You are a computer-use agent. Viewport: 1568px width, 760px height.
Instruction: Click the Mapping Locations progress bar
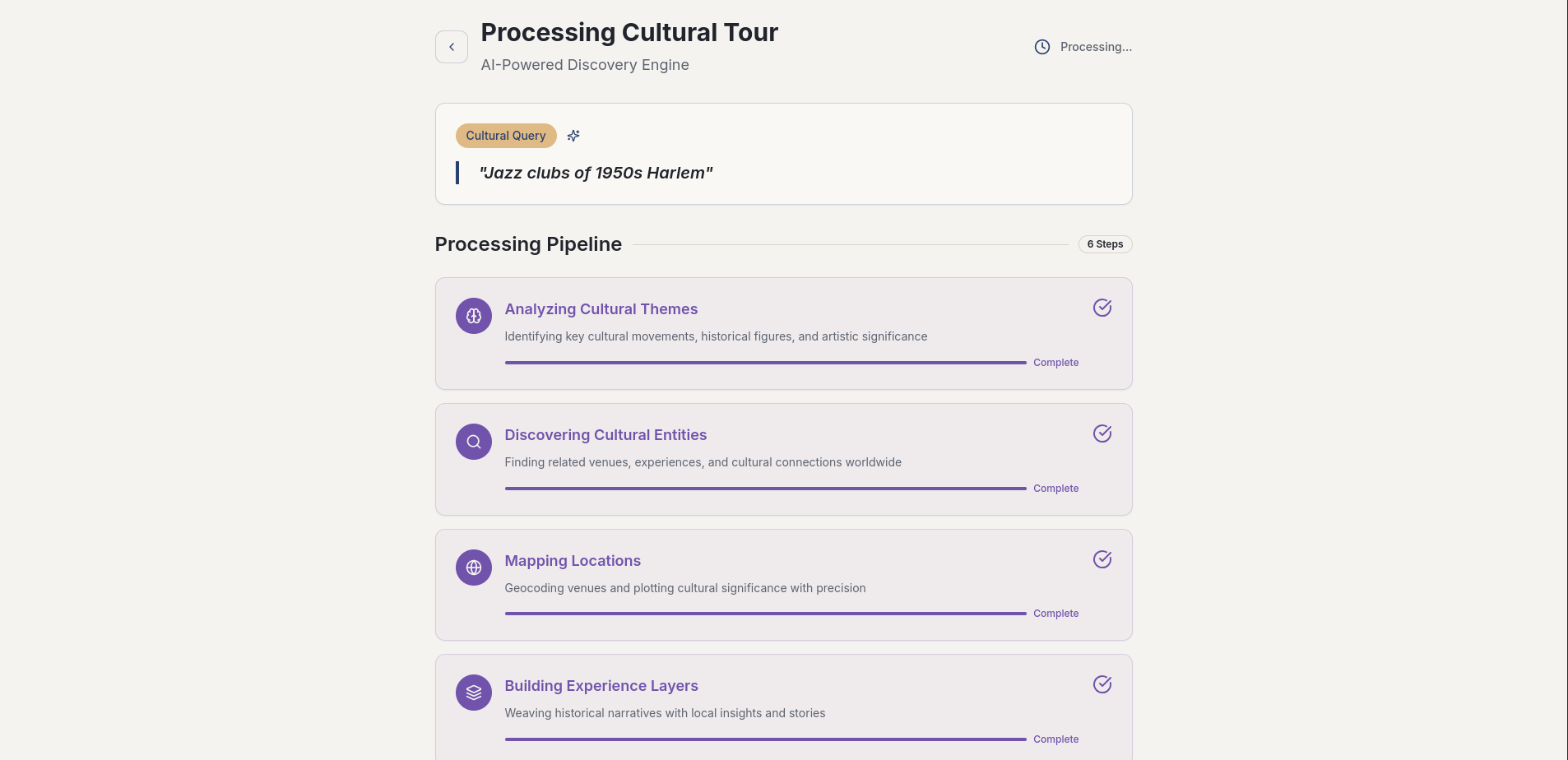pyautogui.click(x=765, y=614)
